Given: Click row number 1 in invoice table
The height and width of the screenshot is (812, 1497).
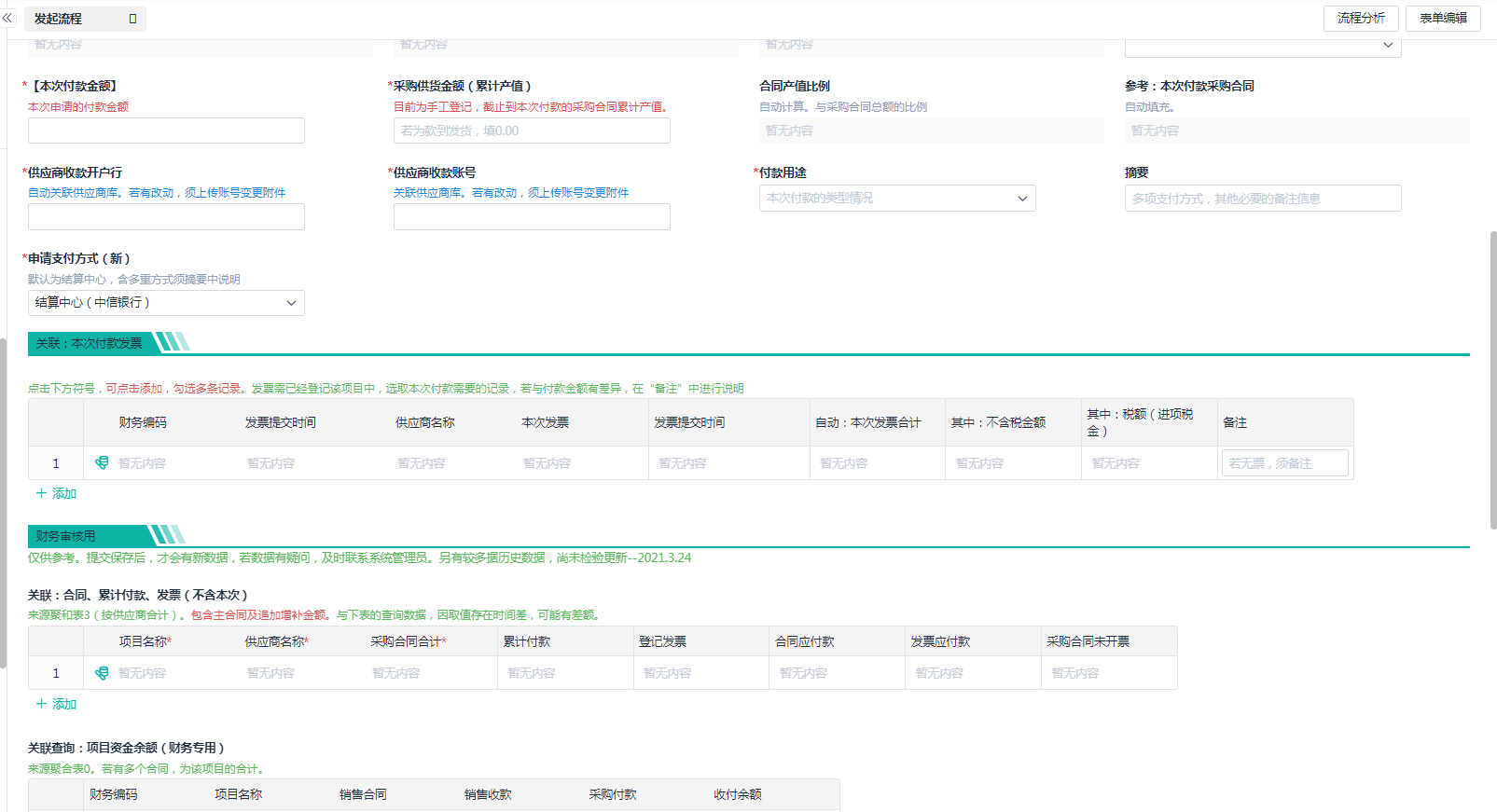Looking at the screenshot, I should point(56,463).
